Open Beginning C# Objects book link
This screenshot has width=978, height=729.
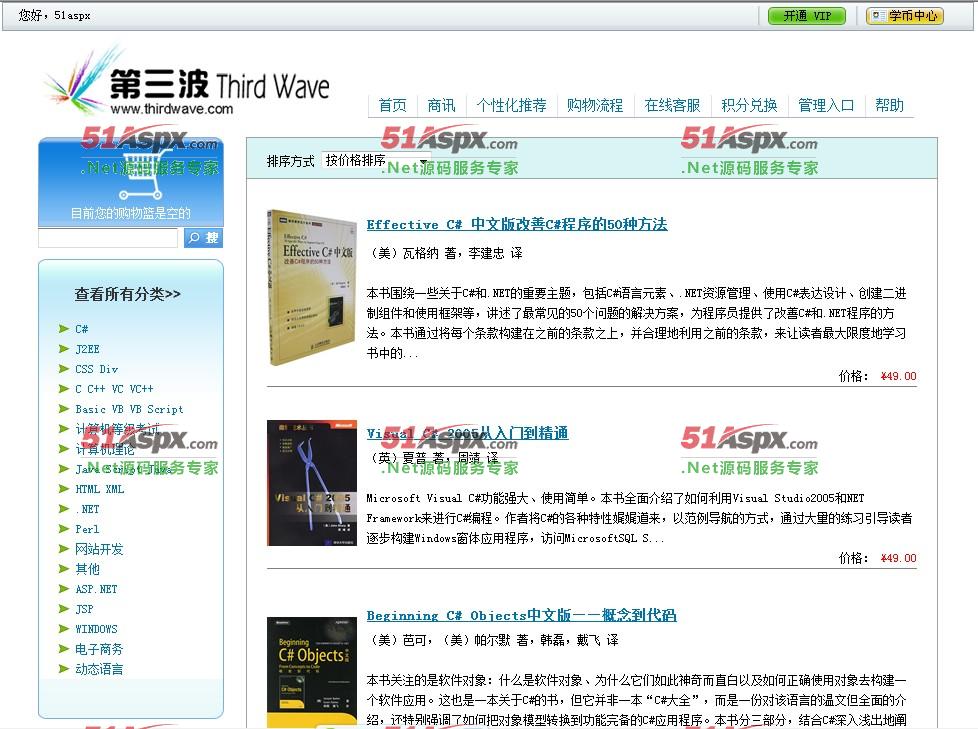521,616
